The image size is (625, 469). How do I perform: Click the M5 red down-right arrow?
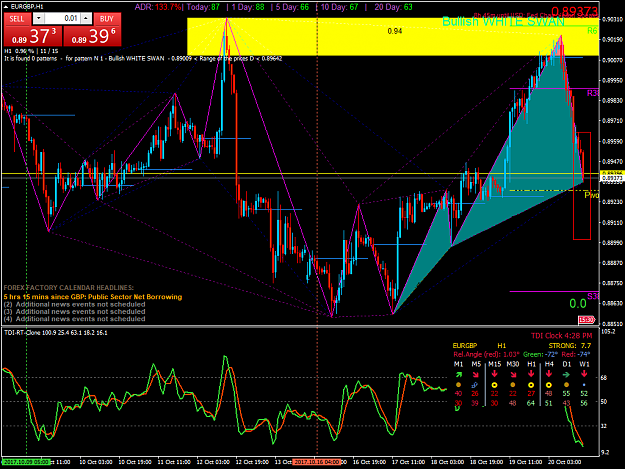pos(475,374)
